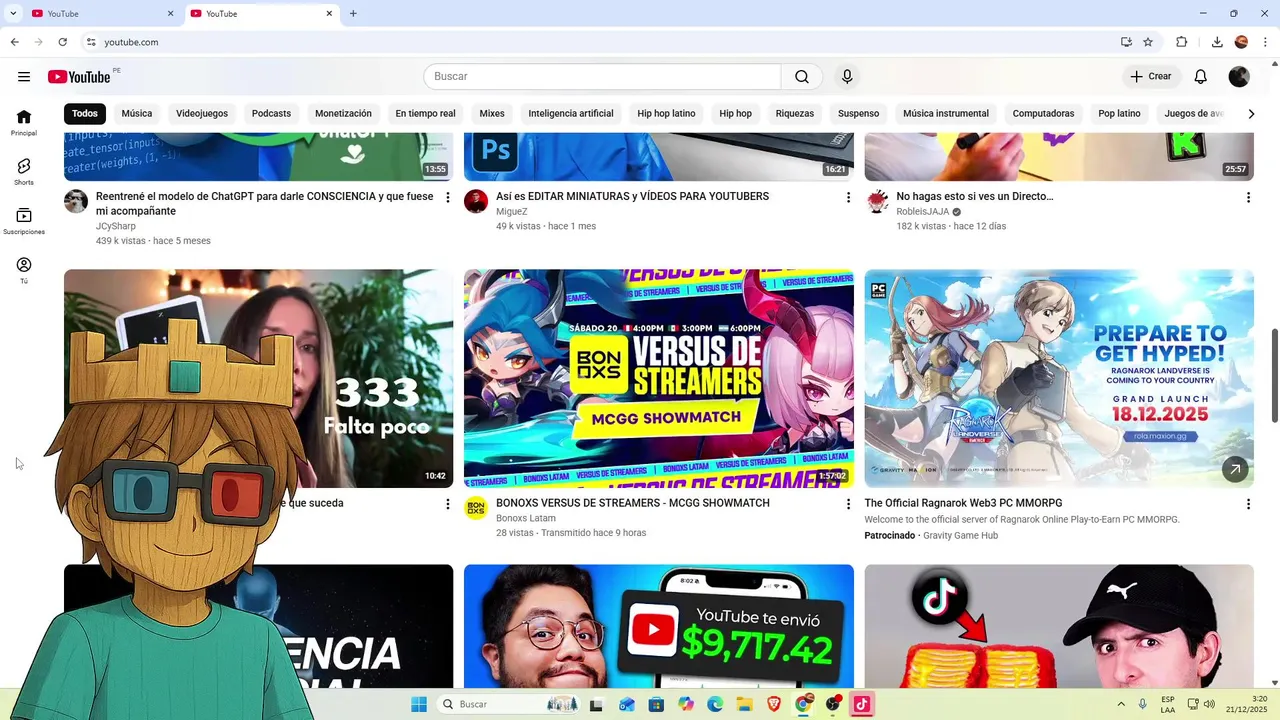1280x720 pixels.
Task: Open the Tú section in sidebar
Action: tap(24, 270)
